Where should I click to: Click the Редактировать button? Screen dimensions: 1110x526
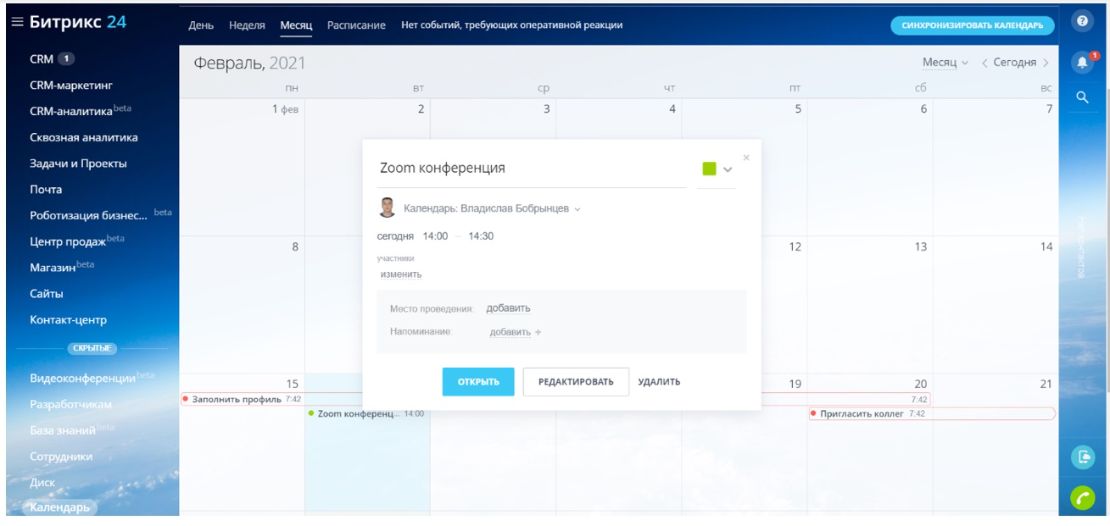click(x=576, y=382)
